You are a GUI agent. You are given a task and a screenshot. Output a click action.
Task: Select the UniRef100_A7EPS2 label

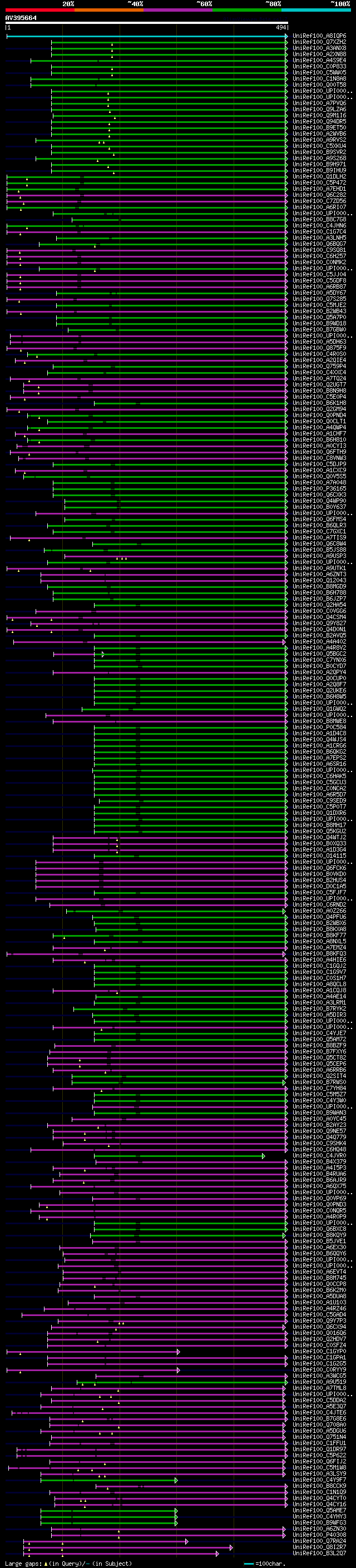point(319,758)
